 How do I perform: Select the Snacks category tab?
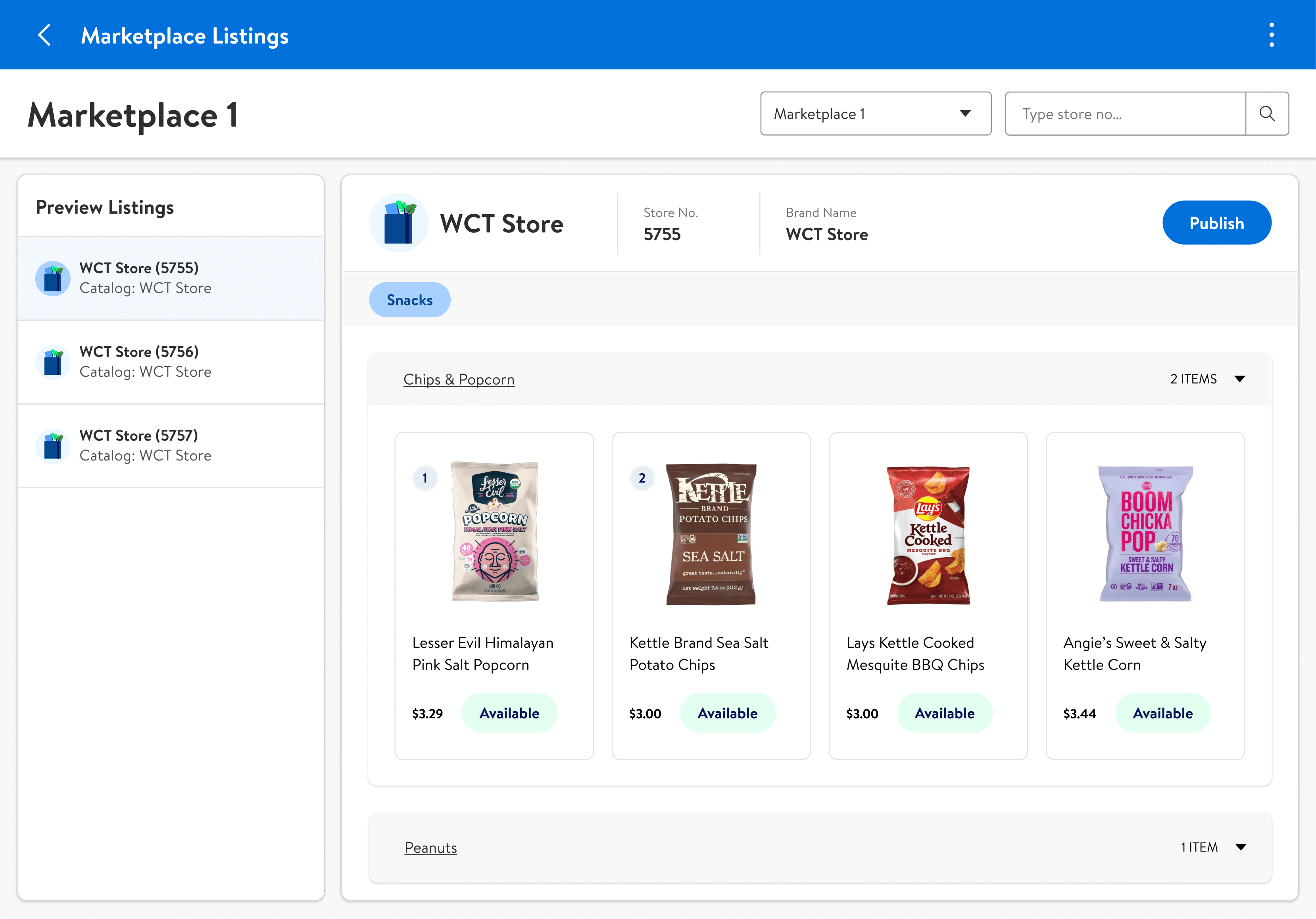[409, 299]
